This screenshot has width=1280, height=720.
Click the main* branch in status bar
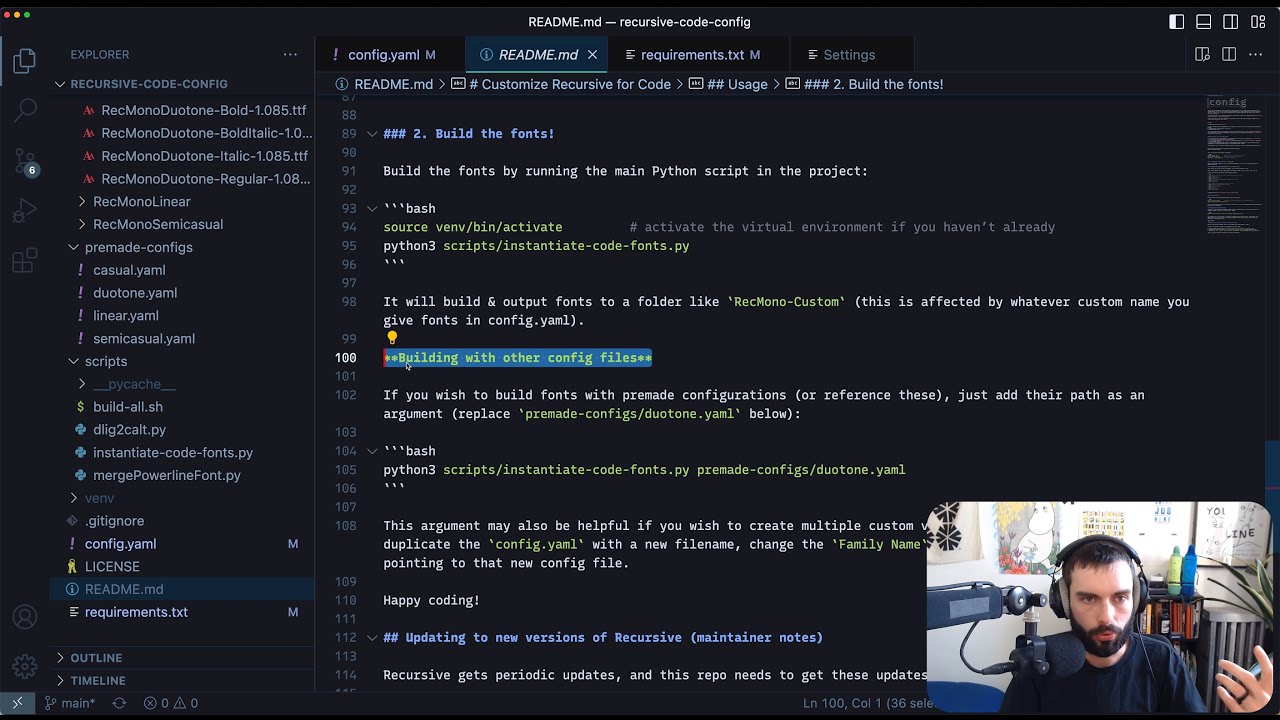(x=70, y=703)
